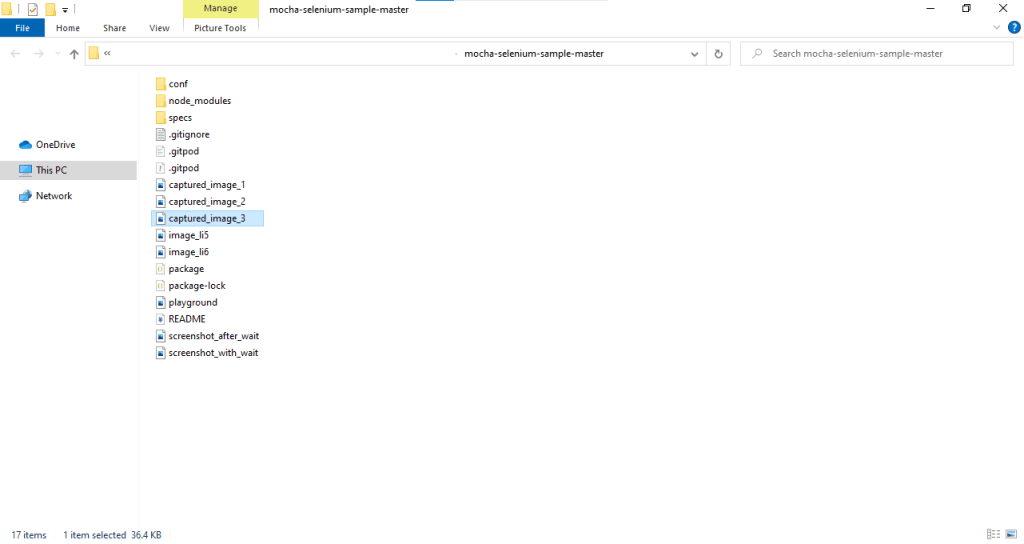Click the This PC label in the navigation pane

[51, 170]
